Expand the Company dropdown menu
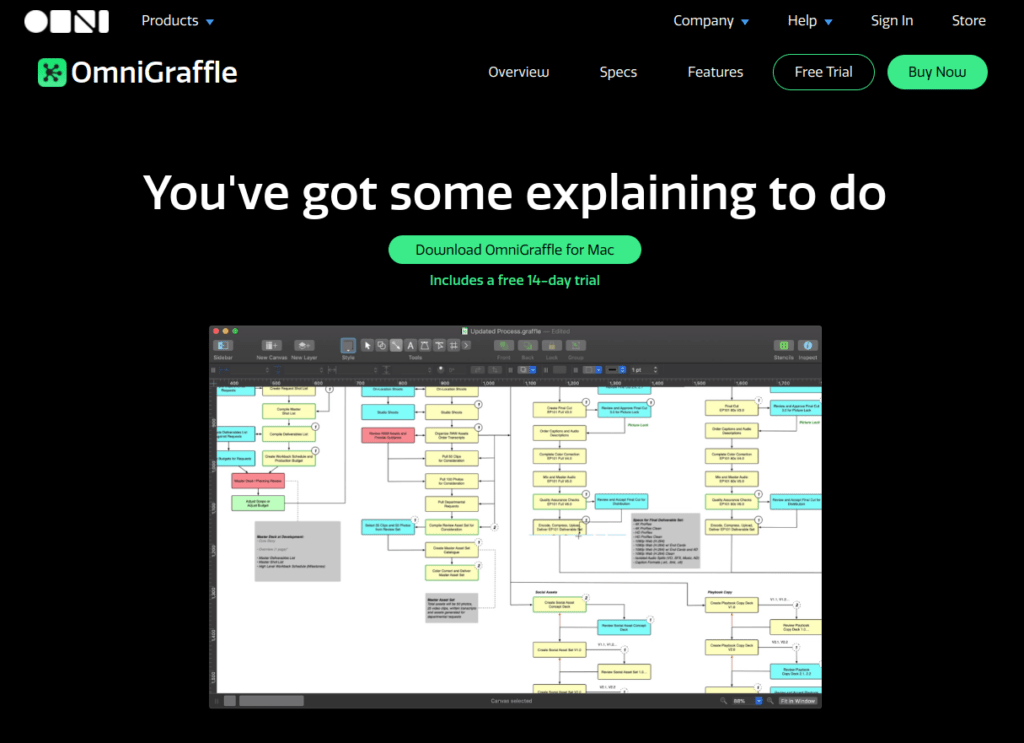The image size is (1024, 743). point(711,21)
